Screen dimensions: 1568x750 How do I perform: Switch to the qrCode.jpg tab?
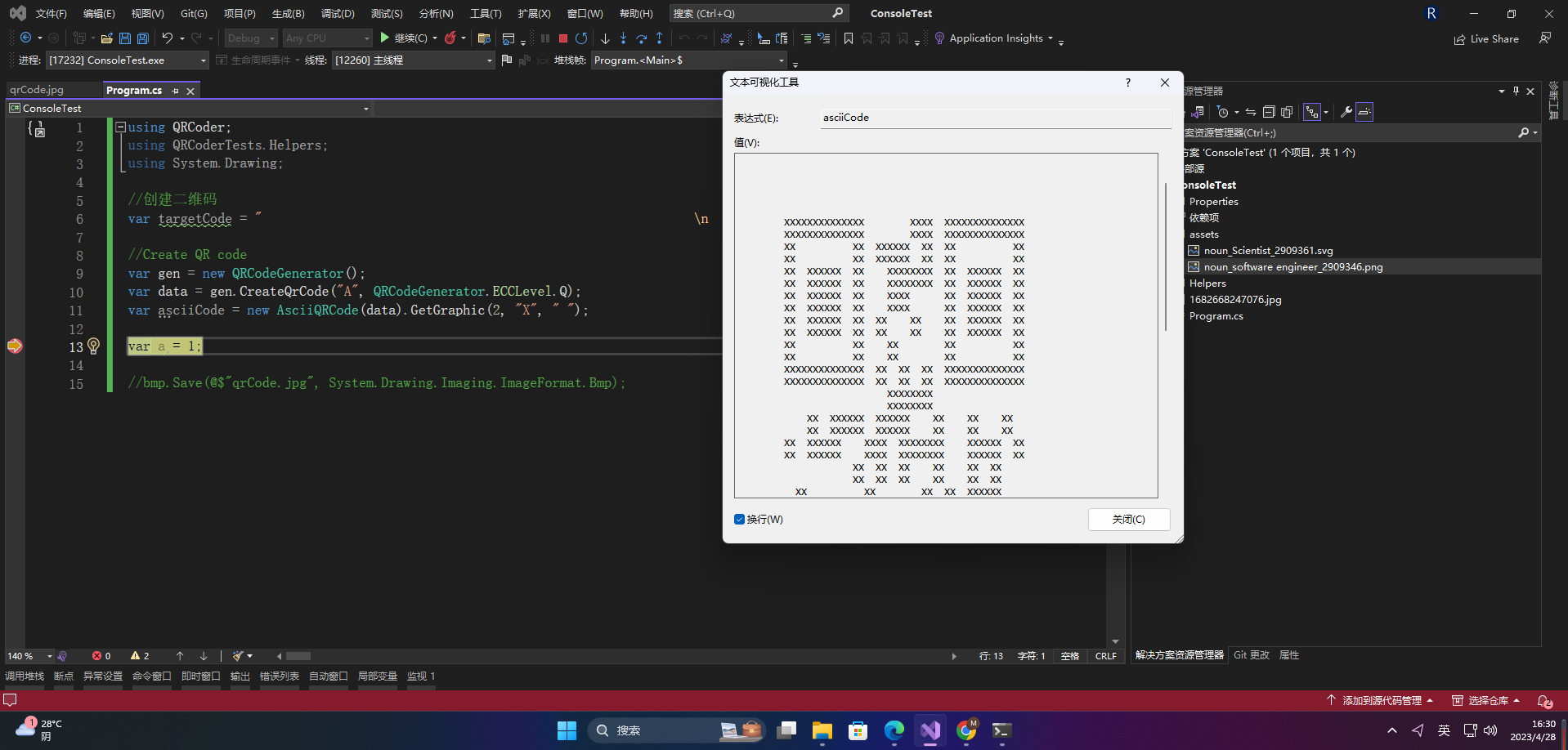coord(38,90)
